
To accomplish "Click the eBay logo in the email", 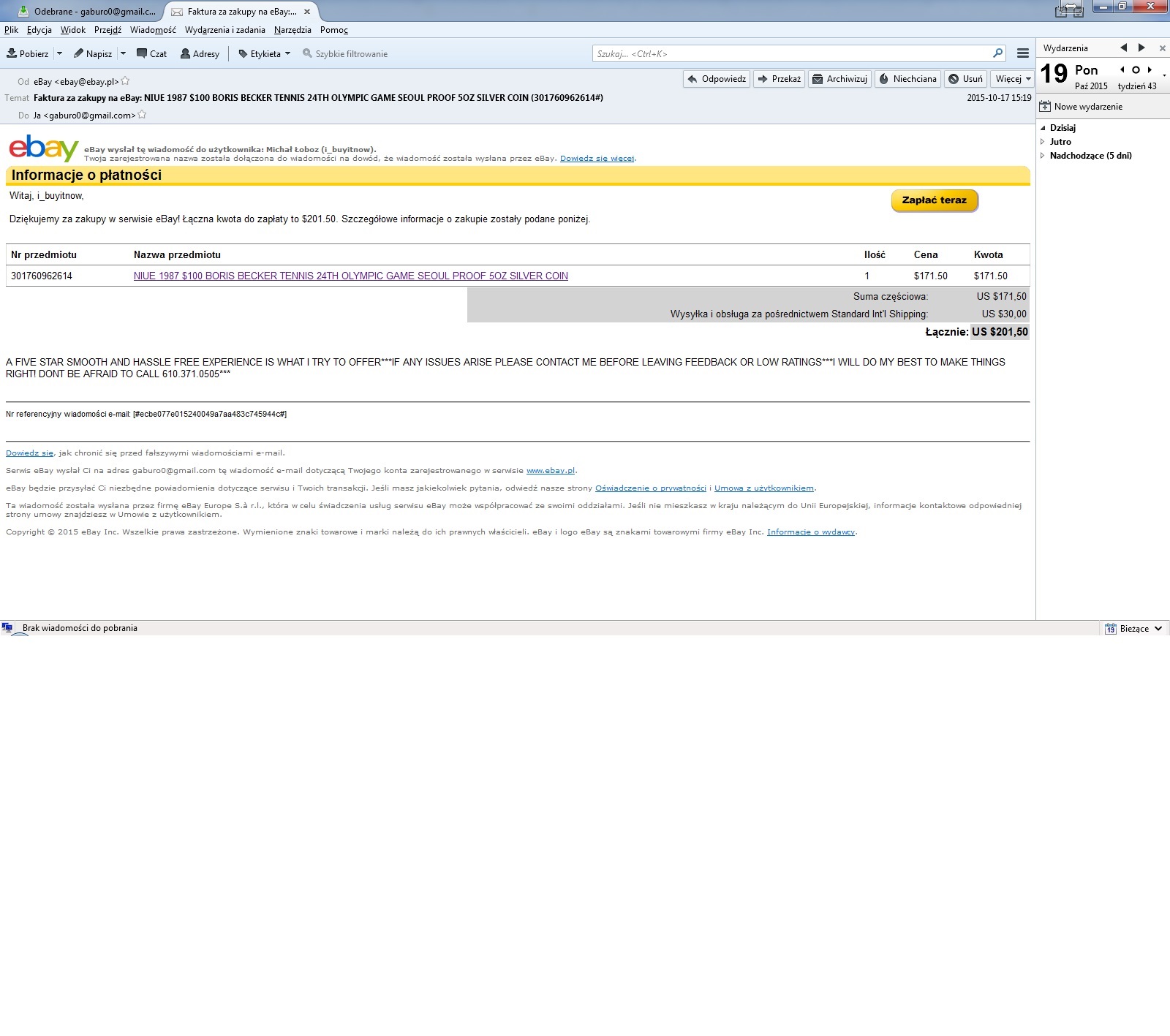I will (44, 148).
